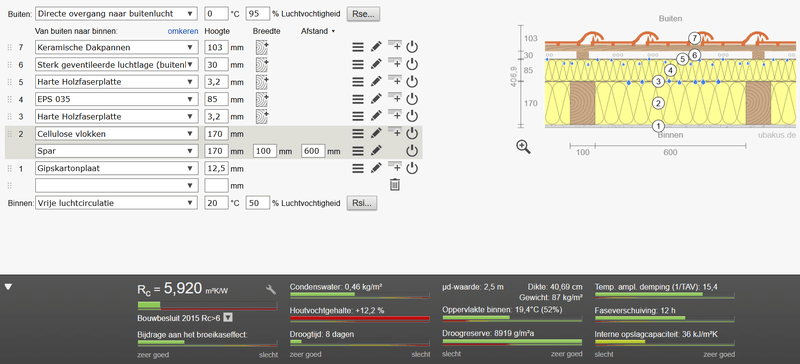This screenshot has height=364, width=800.
Task: Toggle power for Cellulose vlokken layer
Action: (x=412, y=134)
